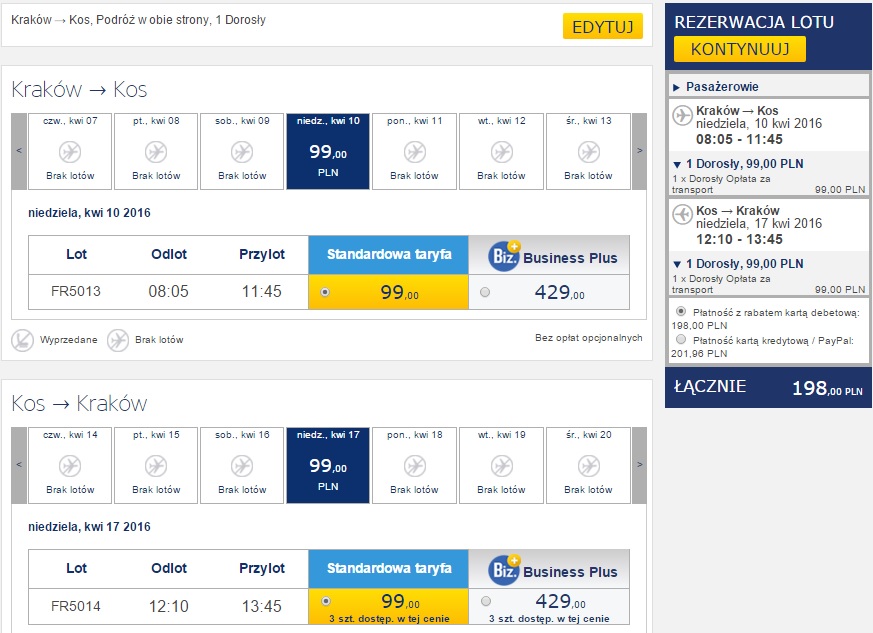
Task: Select the niedz., kwi 10 date tab
Action: pos(328,151)
